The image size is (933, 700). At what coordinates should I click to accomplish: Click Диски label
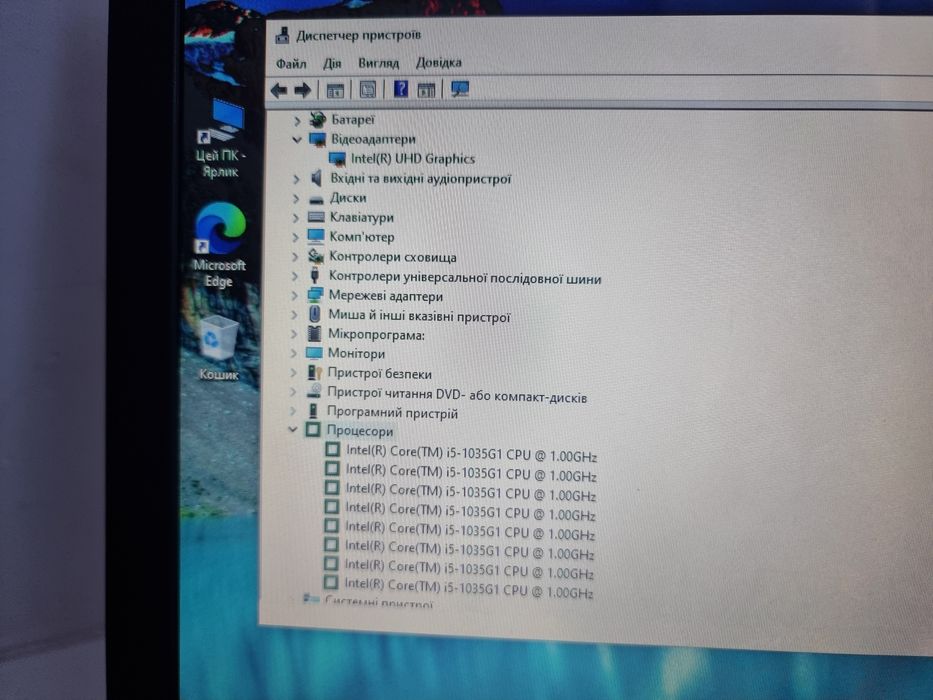348,198
